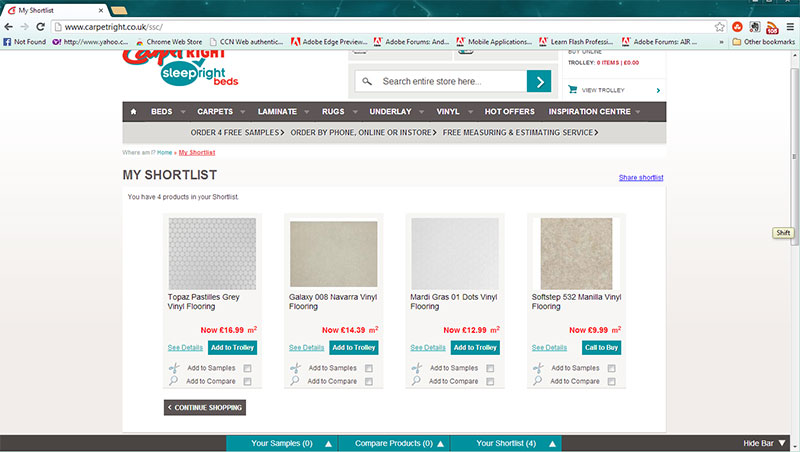This screenshot has height=452, width=800.
Task: Click the search entire store field
Action: 452,82
